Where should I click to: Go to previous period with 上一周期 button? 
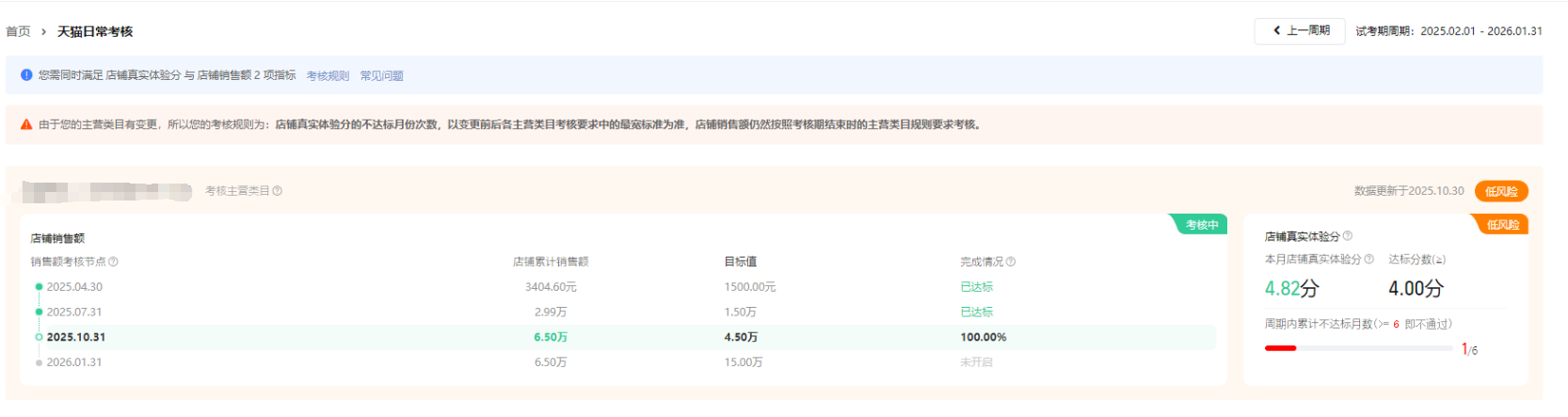[x=1300, y=31]
